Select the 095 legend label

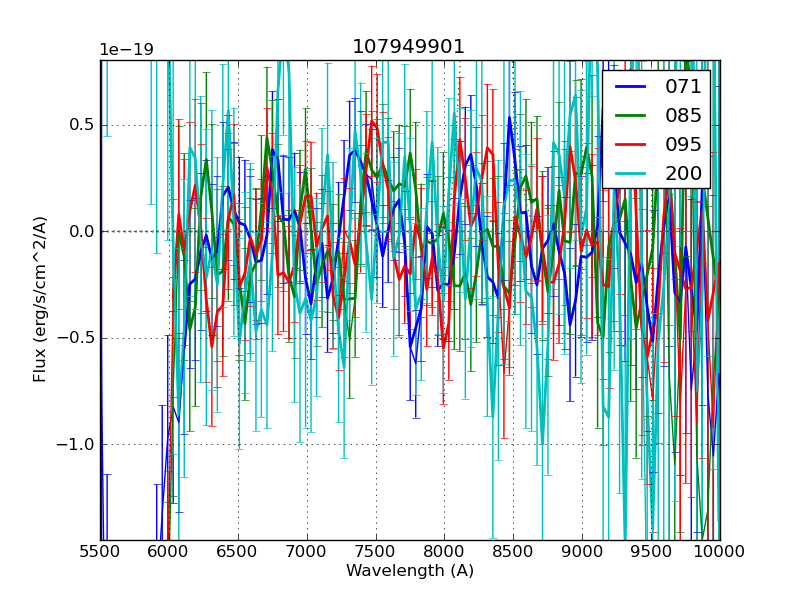(683, 144)
